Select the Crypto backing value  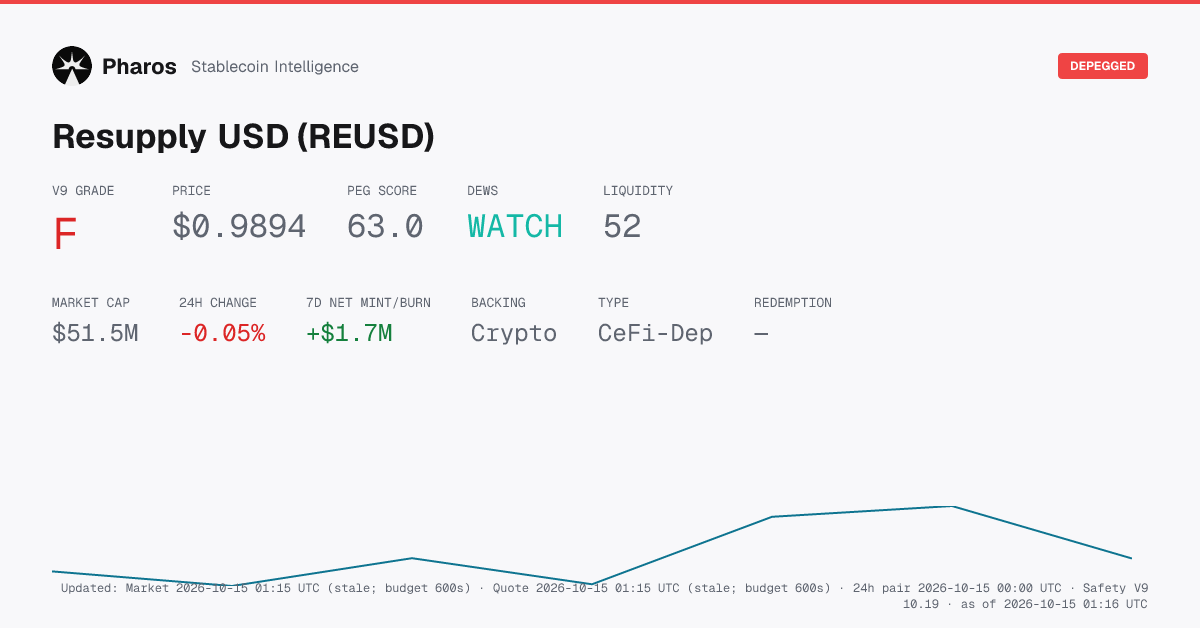pos(514,334)
